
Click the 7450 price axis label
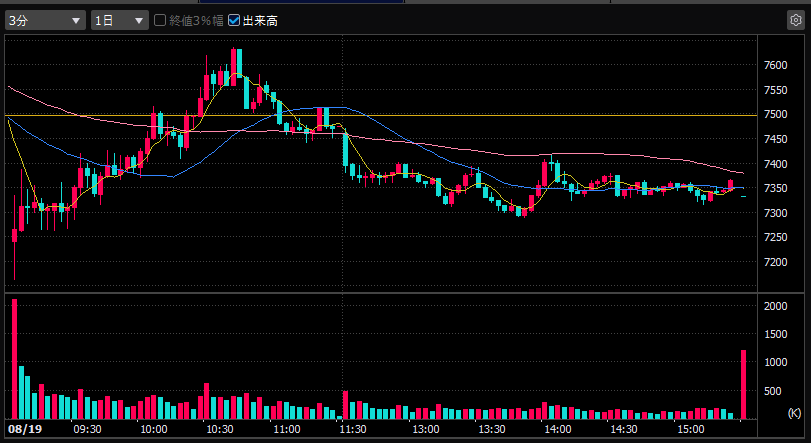[775, 139]
